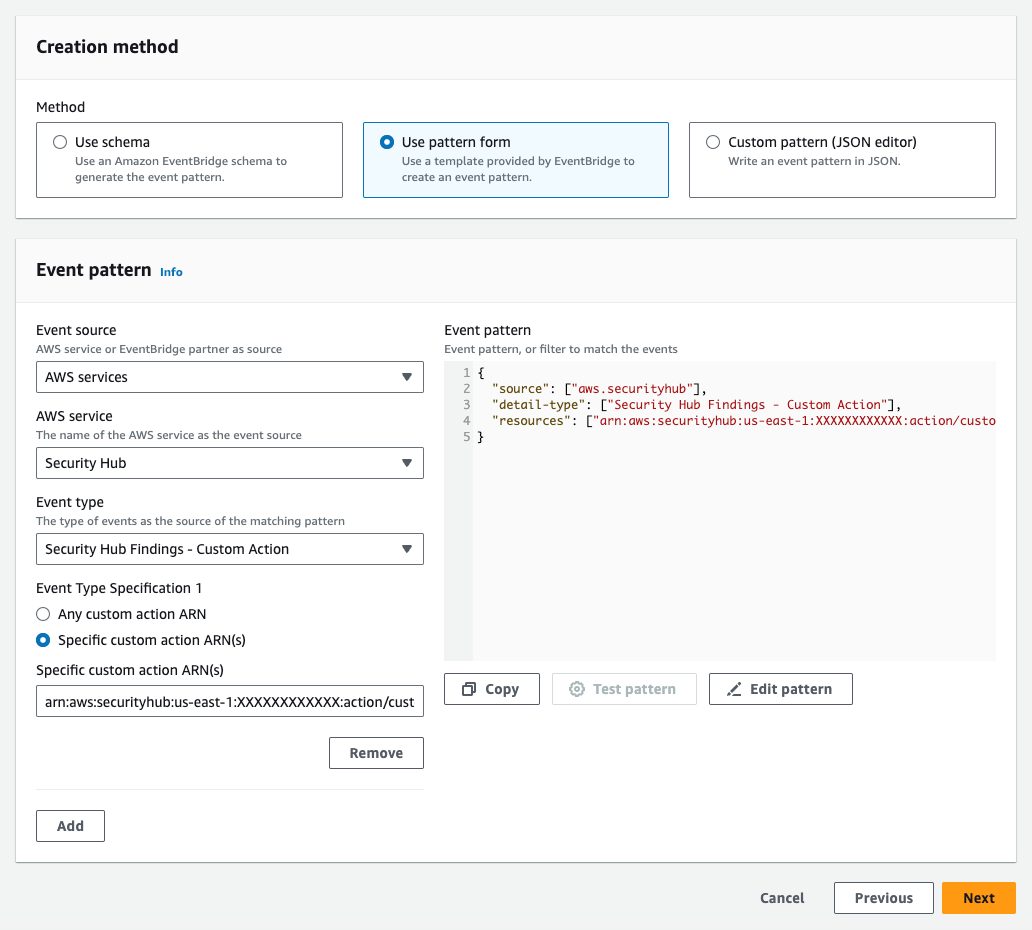The height and width of the screenshot is (930, 1032).
Task: Select the Use pattern form method
Action: (x=516, y=159)
